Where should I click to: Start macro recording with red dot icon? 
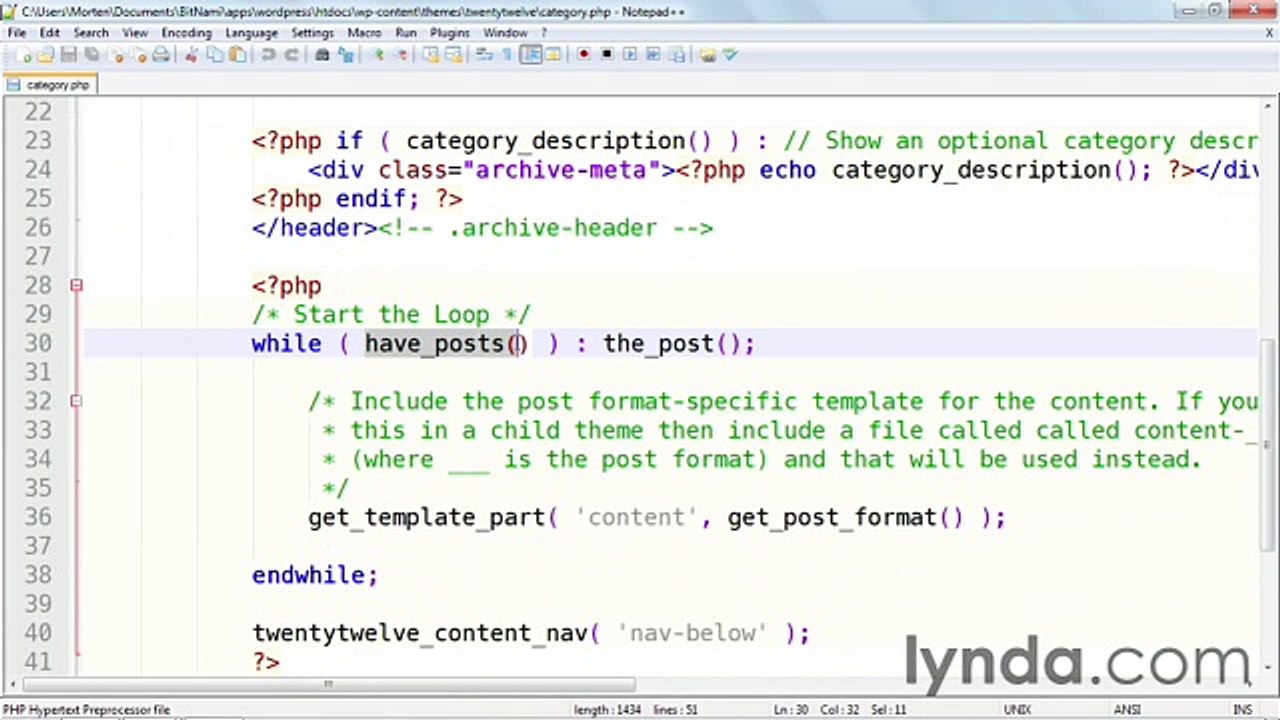click(x=585, y=55)
